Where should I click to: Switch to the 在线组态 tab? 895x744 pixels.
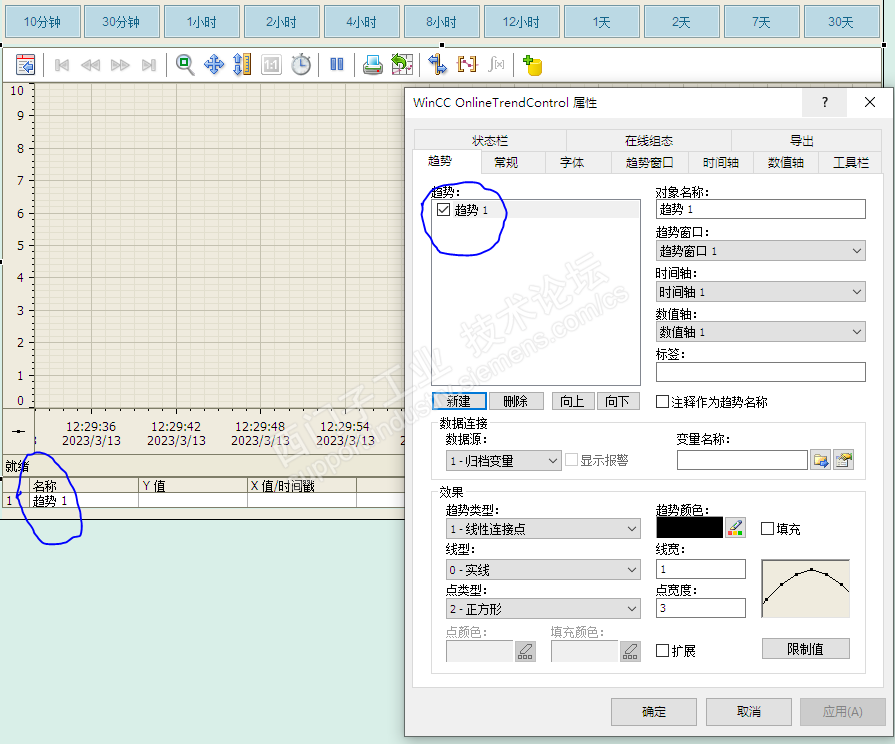648,140
